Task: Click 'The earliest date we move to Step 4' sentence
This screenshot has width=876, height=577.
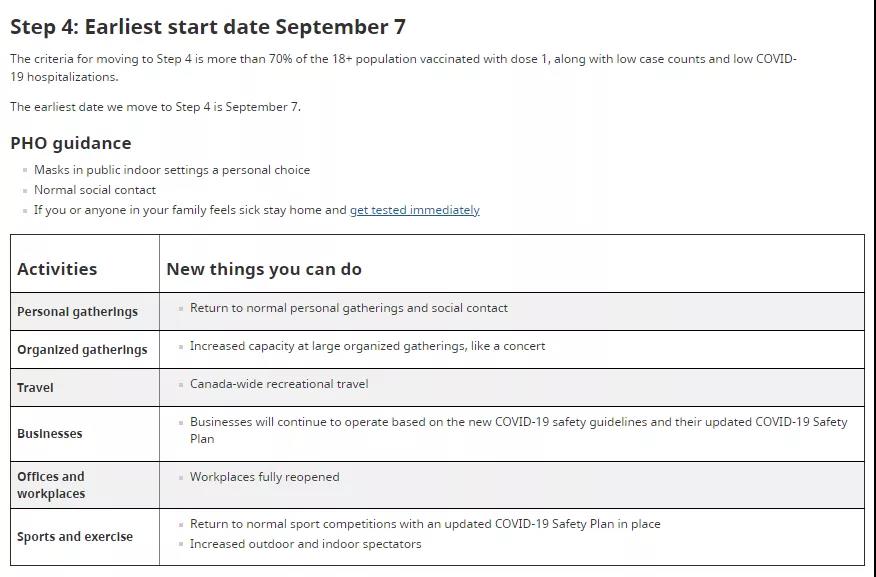Action: (155, 107)
